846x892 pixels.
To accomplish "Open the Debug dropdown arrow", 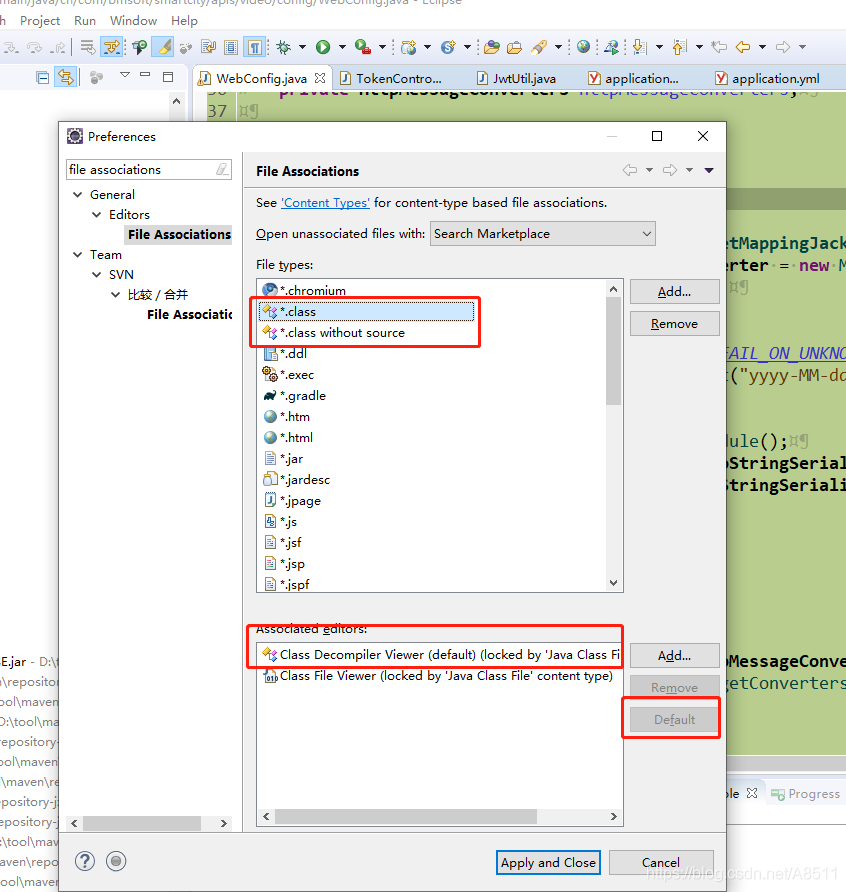I will coord(302,47).
